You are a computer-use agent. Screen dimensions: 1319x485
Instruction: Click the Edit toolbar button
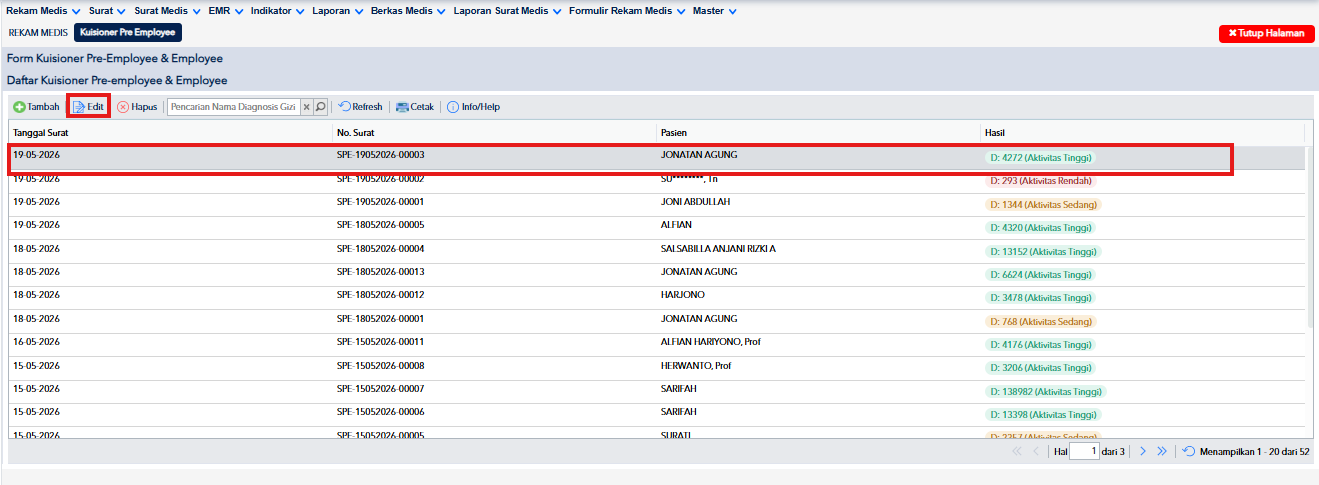[x=88, y=107]
